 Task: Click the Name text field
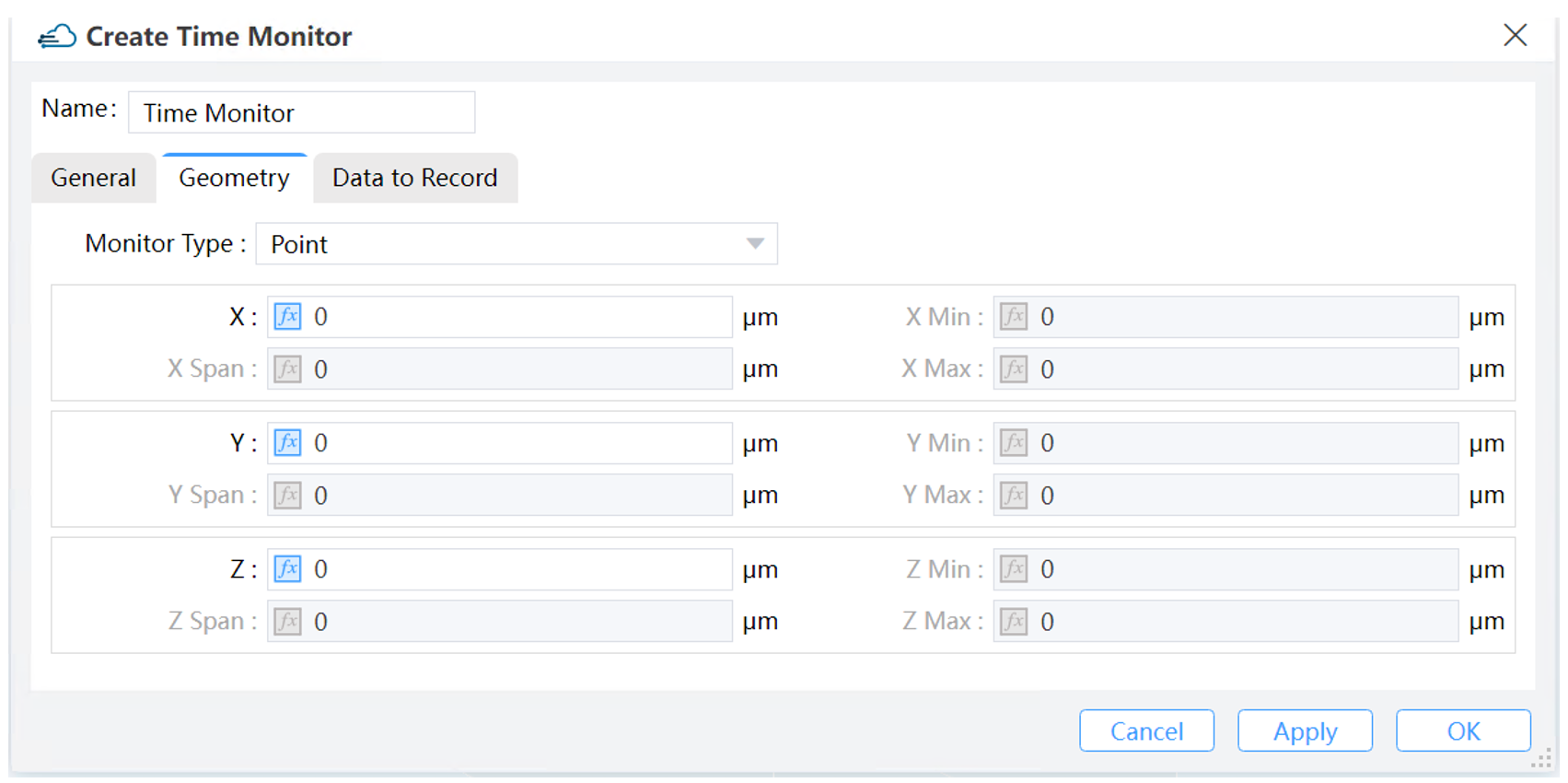(x=302, y=113)
